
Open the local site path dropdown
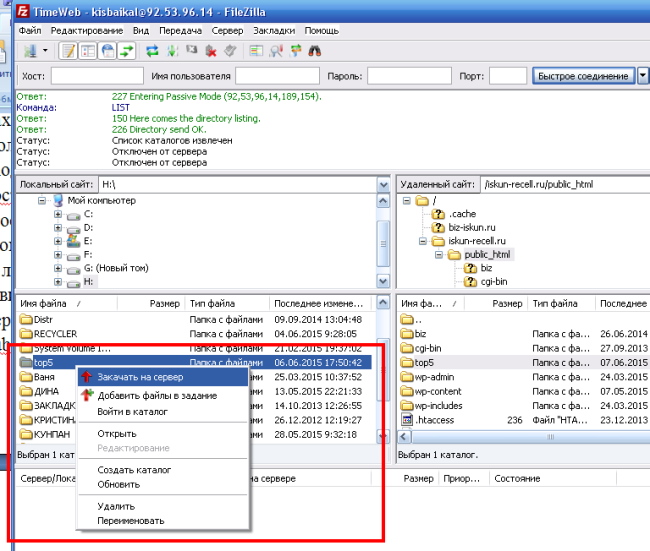tap(382, 185)
